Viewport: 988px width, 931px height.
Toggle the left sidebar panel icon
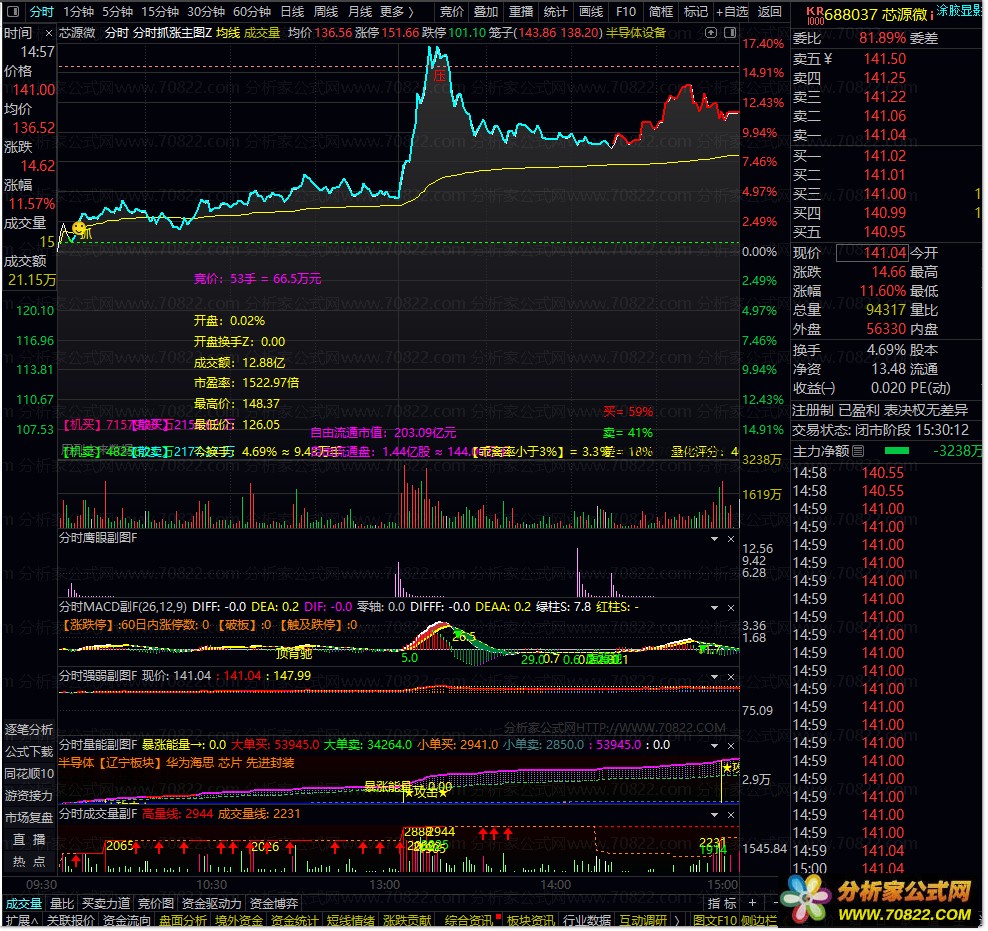(14, 11)
